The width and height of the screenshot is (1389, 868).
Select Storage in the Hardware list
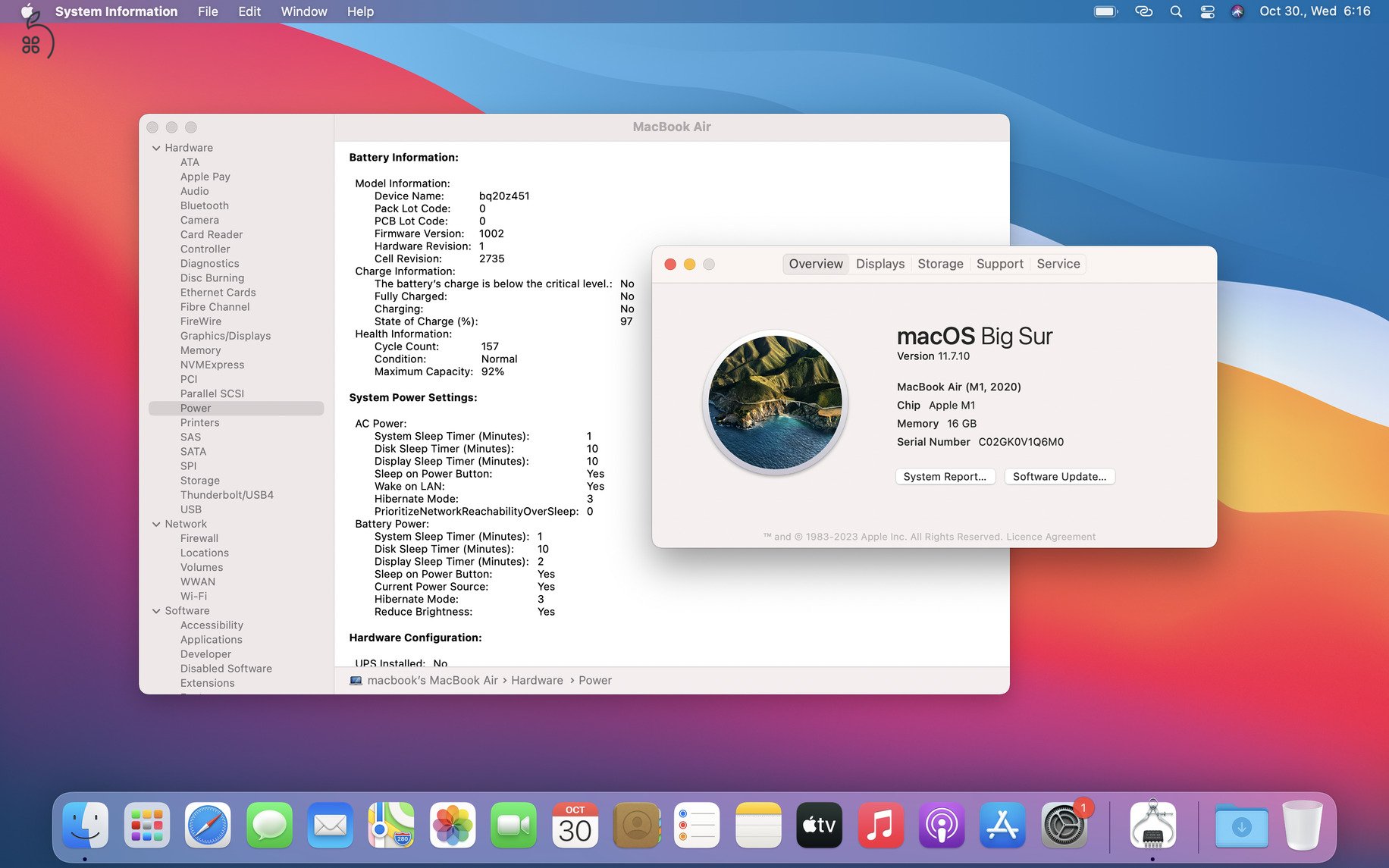tap(199, 481)
